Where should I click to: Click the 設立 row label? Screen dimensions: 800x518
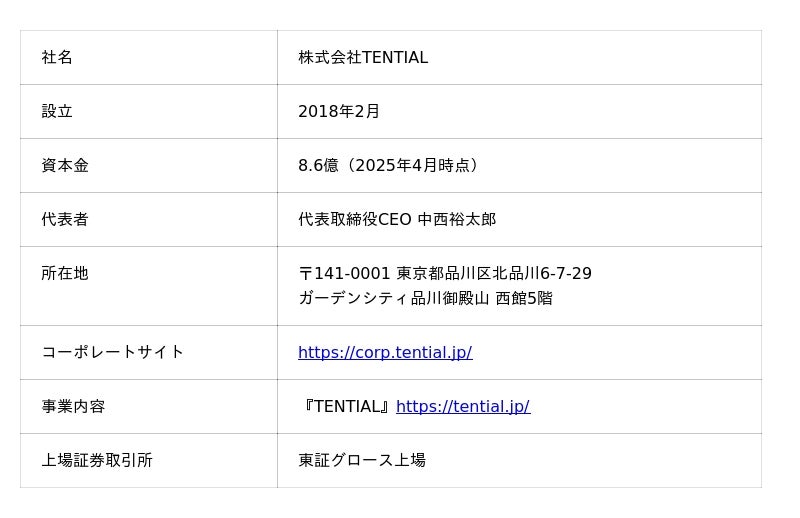57,112
